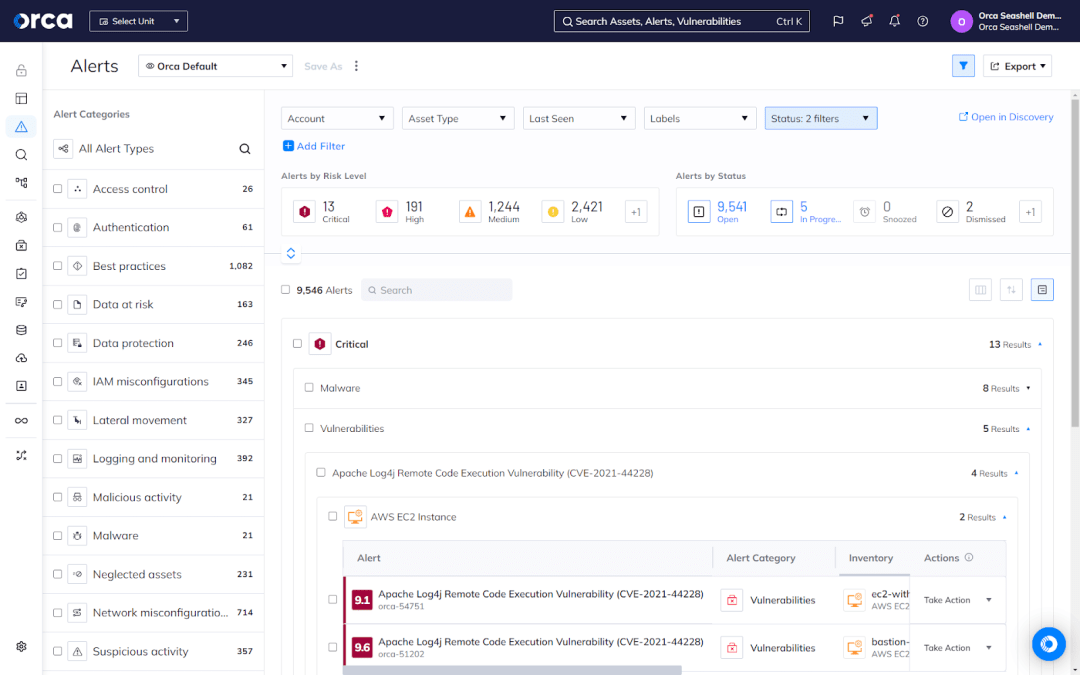
Task: Open the Labels filter dropdown
Action: [700, 118]
